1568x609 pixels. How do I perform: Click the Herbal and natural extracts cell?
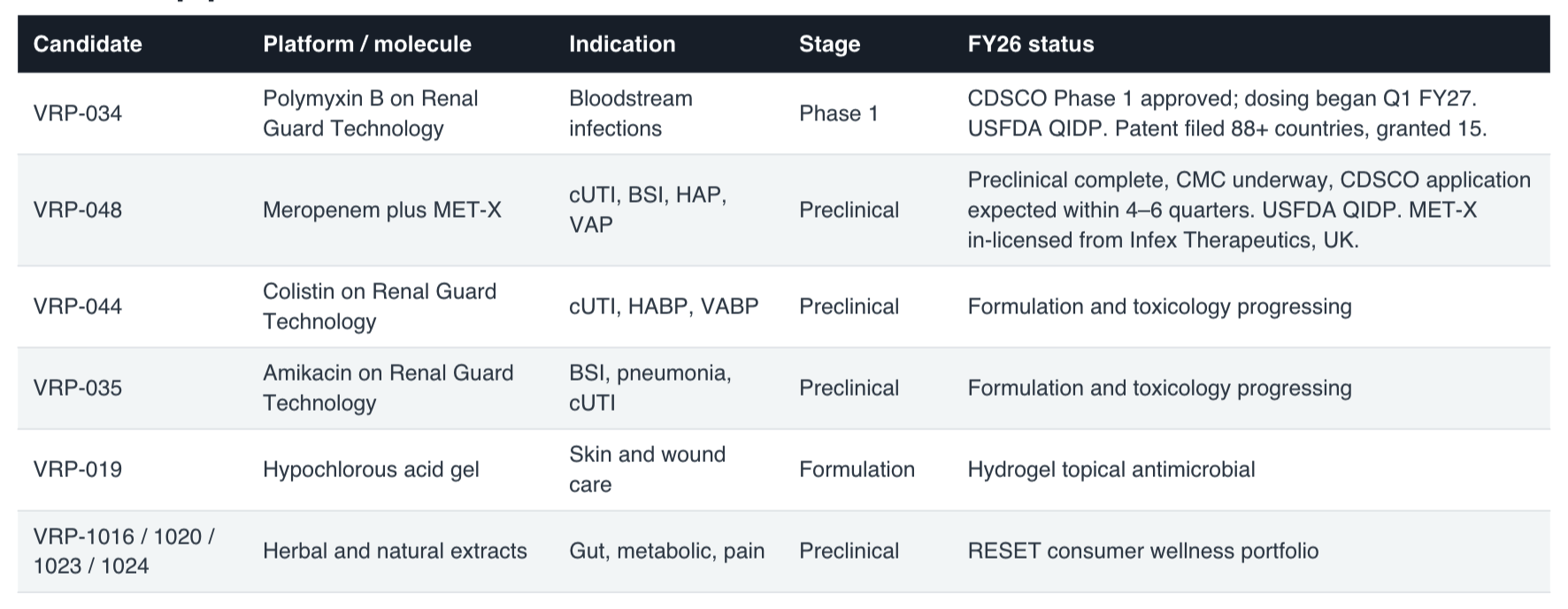pyautogui.click(x=395, y=551)
